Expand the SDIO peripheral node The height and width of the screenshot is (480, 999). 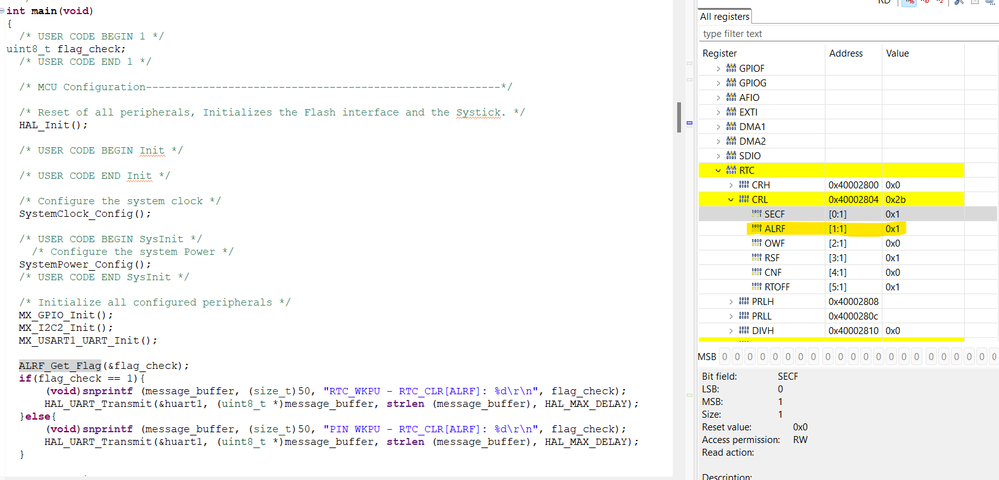[x=719, y=156]
